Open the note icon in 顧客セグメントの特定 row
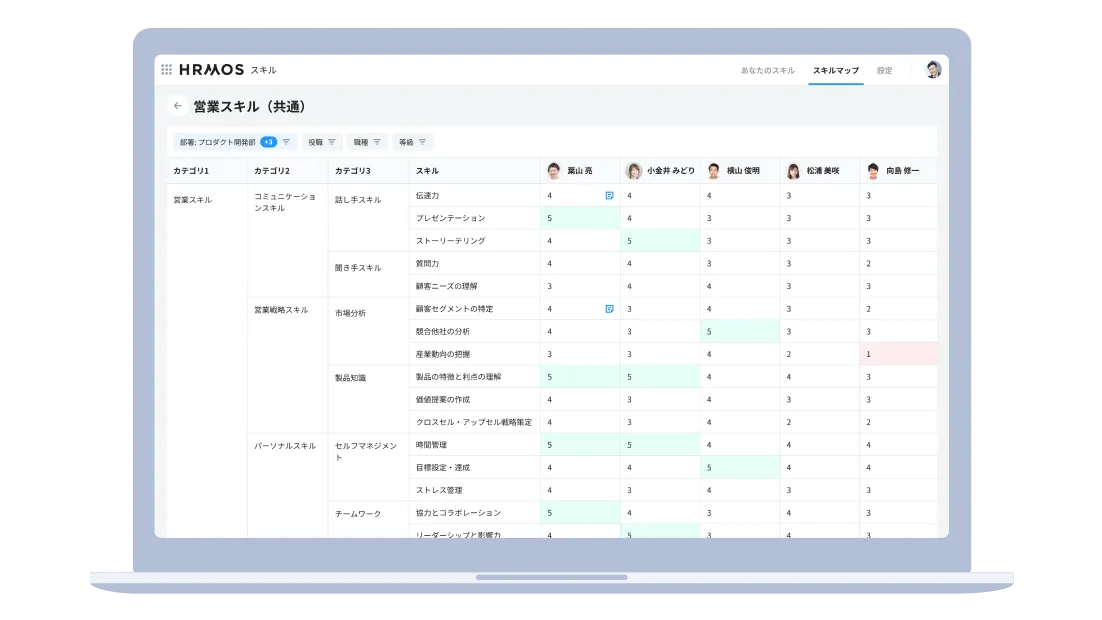Viewport: 1102px width, 620px height. (609, 309)
